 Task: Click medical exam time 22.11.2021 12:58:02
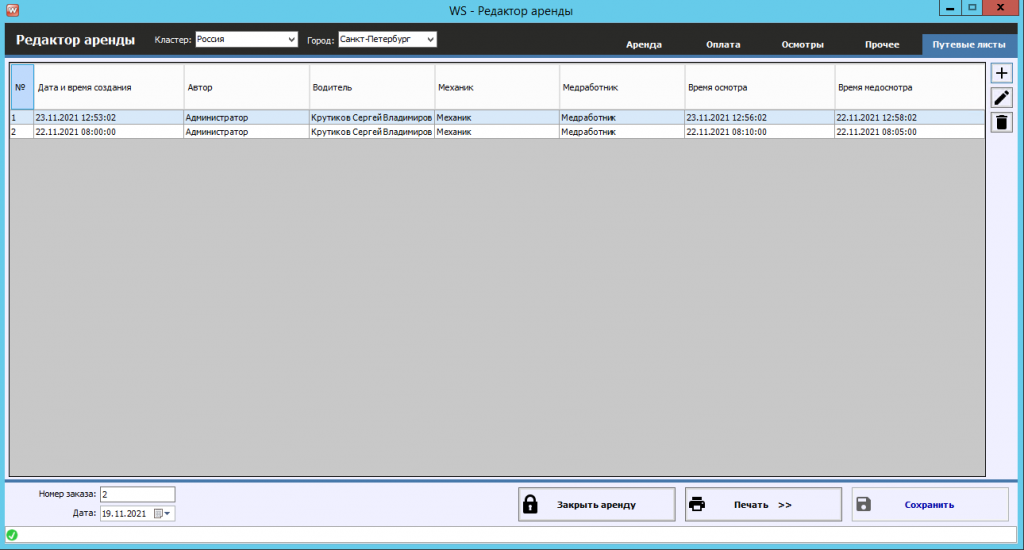910,118
